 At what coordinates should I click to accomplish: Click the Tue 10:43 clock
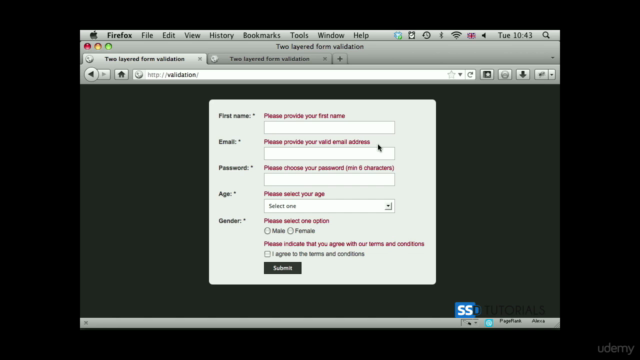(515, 36)
